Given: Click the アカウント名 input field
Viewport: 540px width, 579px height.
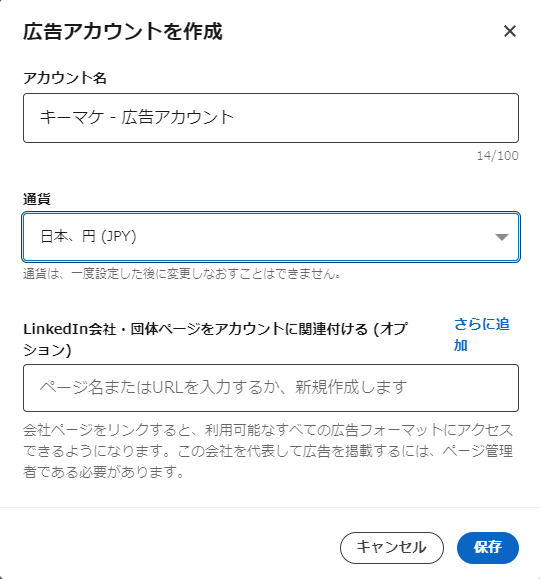Looking at the screenshot, I should point(271,118).
